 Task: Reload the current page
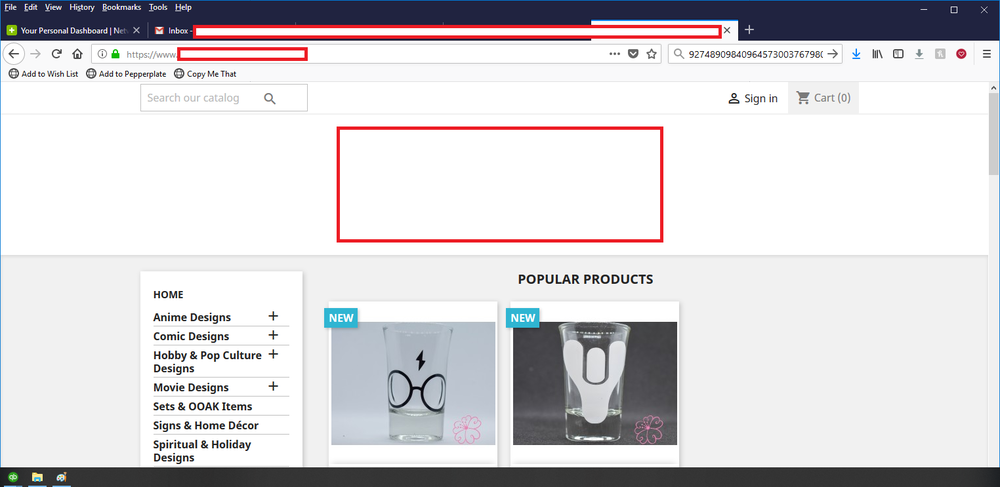[x=57, y=54]
